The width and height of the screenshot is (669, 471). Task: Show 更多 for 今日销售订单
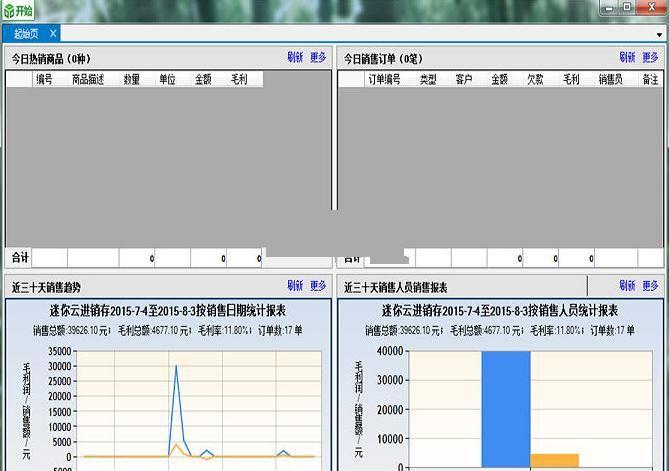click(650, 57)
